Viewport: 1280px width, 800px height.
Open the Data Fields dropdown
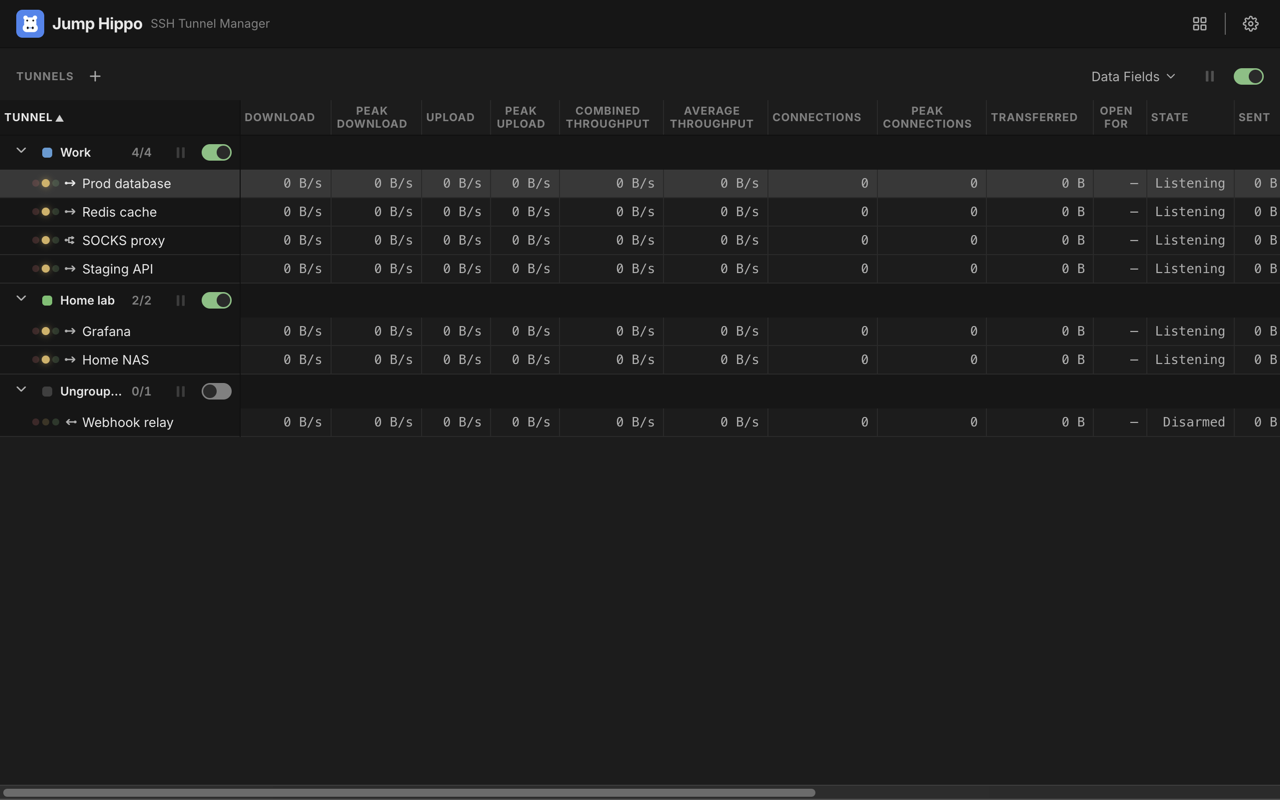tap(1133, 76)
